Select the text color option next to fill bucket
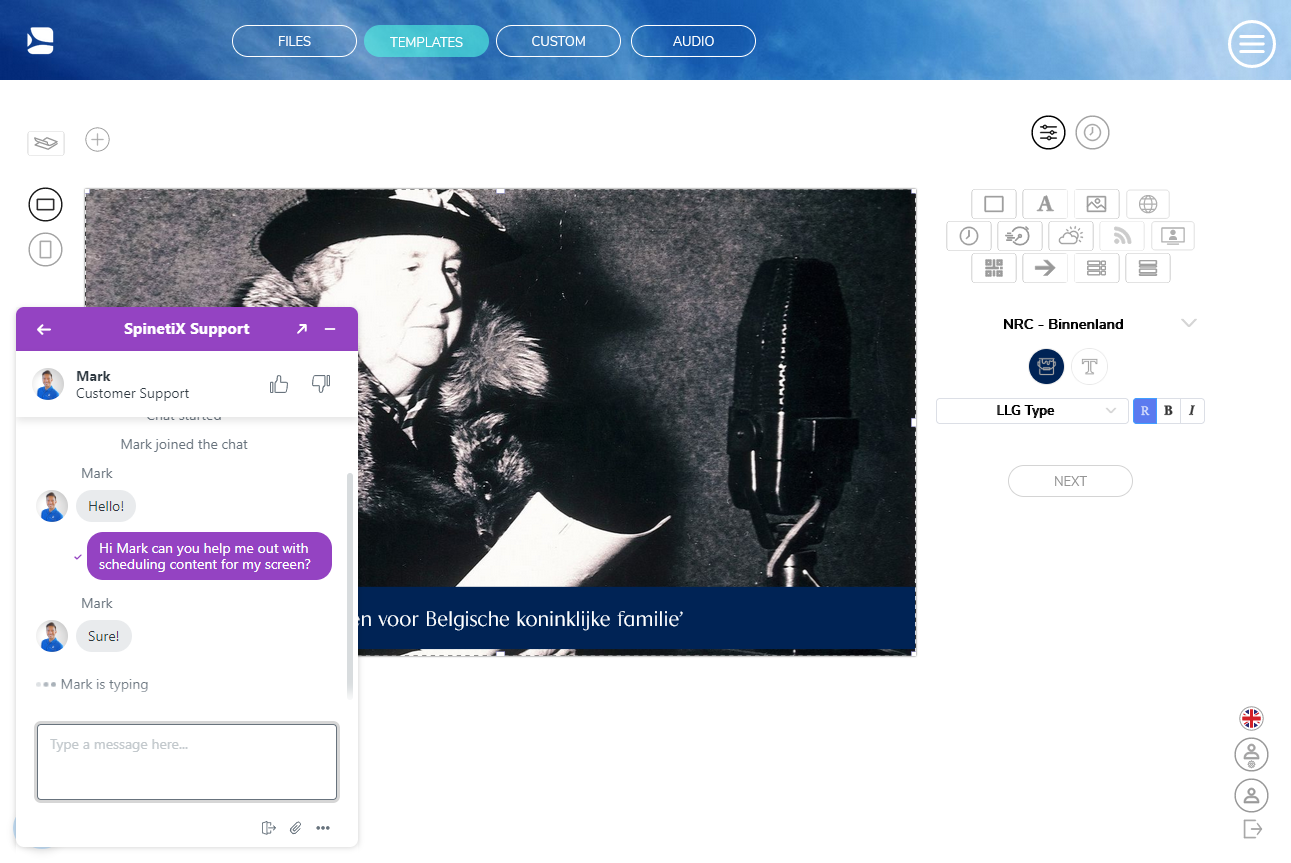 coord(1089,366)
